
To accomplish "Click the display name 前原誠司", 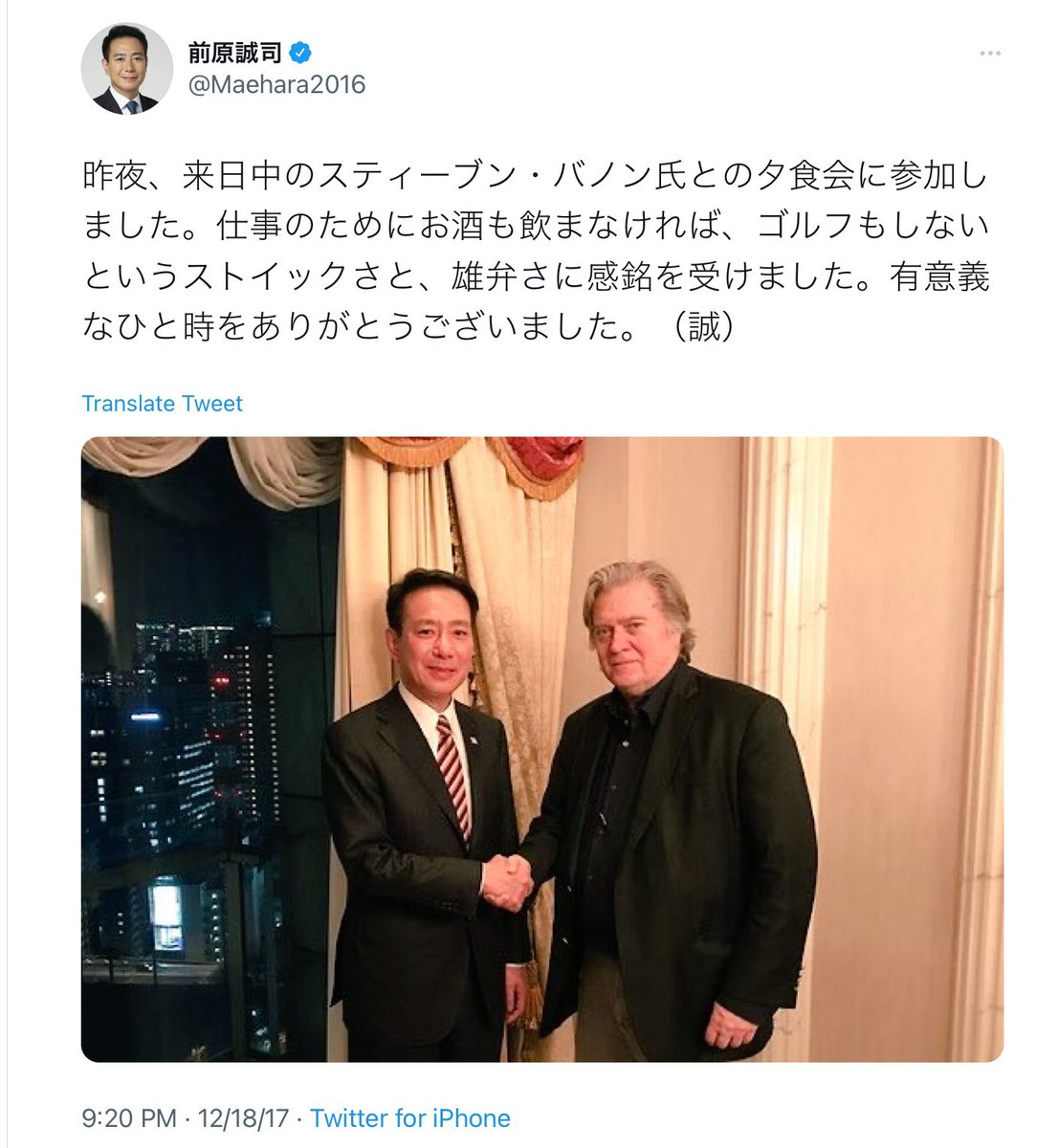I will (234, 52).
